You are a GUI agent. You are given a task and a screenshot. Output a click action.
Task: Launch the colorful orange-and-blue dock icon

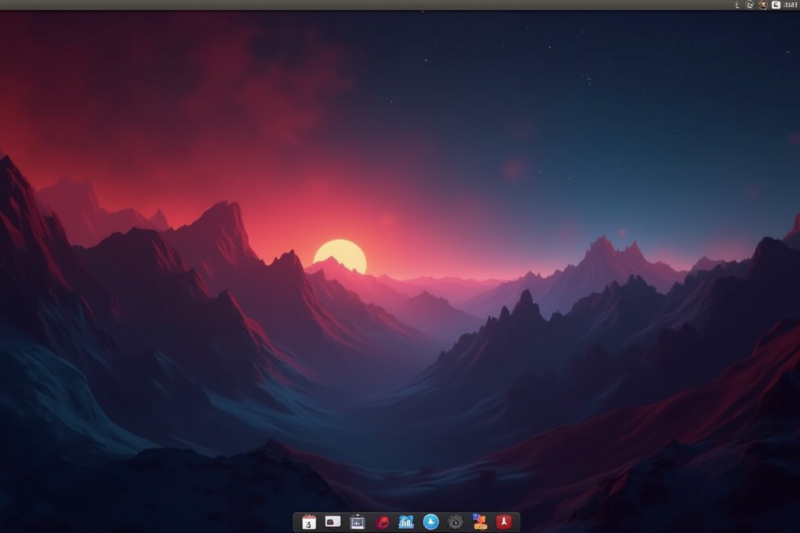[x=480, y=522]
